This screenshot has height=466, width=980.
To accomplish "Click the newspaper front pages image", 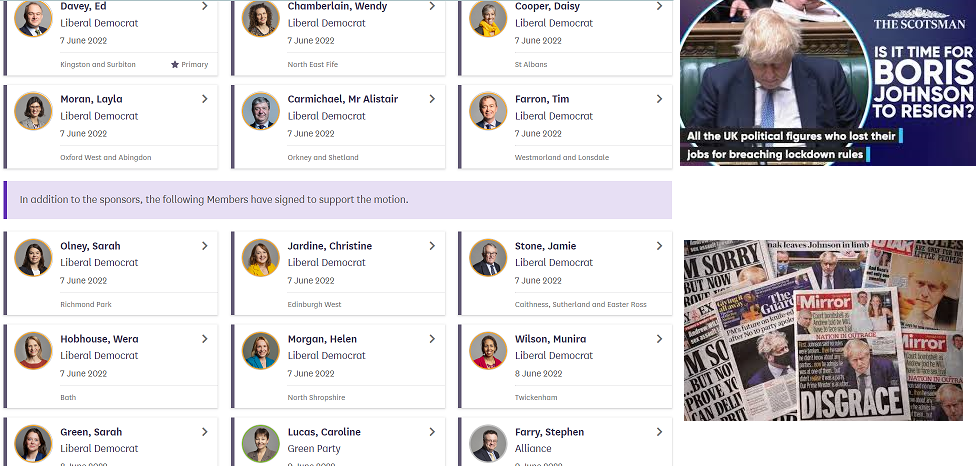I will tap(823, 330).
